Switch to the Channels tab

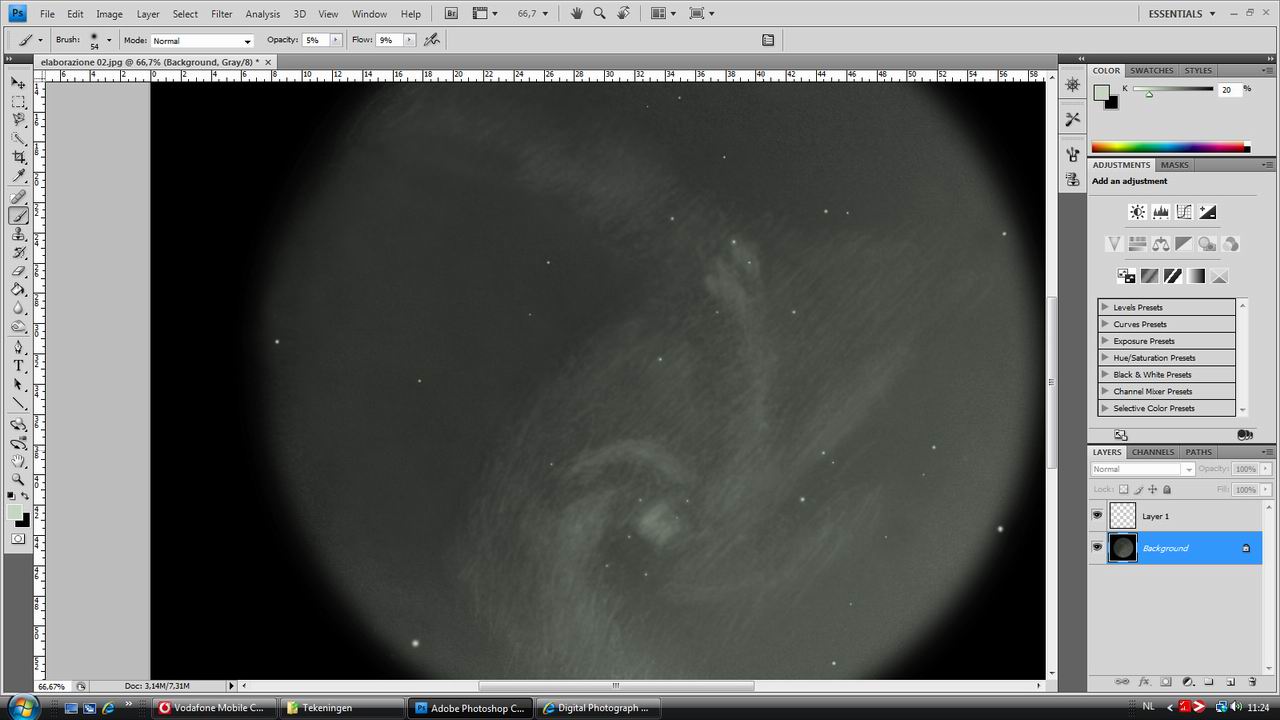click(x=1153, y=452)
